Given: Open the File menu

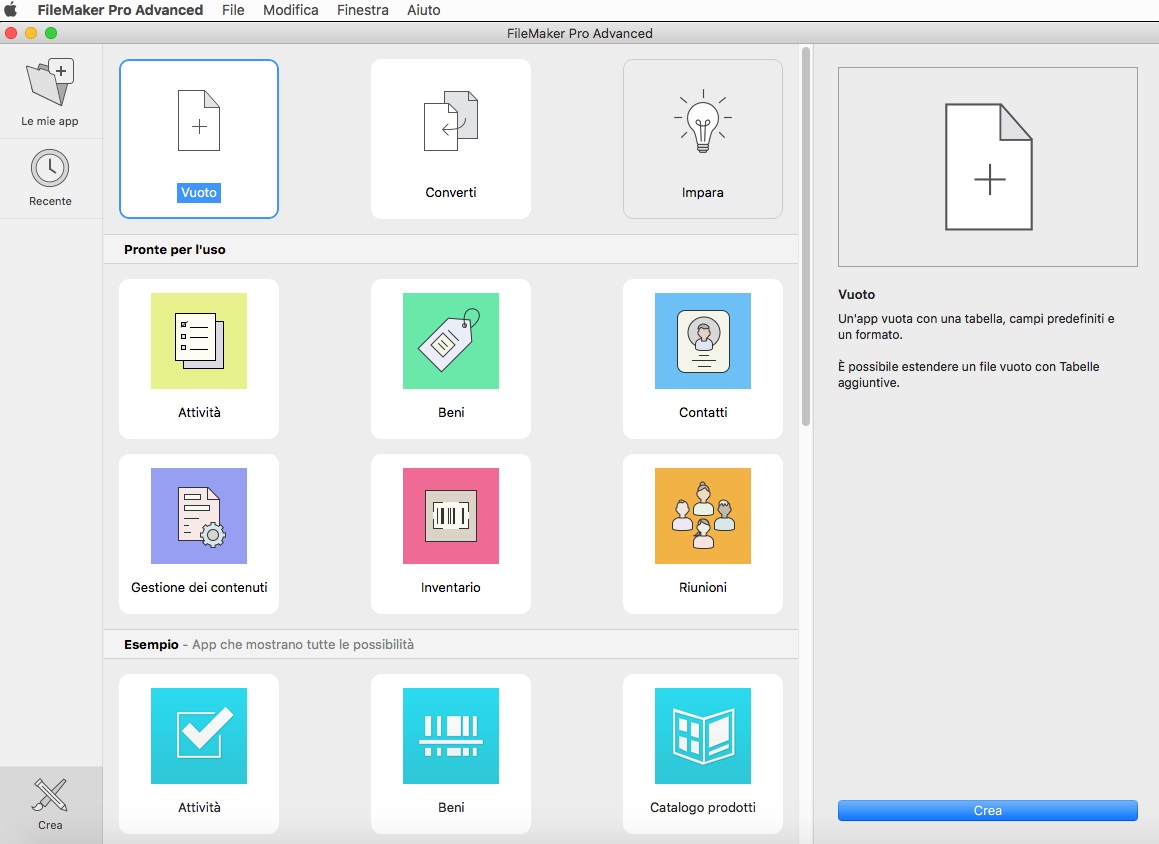Looking at the screenshot, I should click(233, 10).
